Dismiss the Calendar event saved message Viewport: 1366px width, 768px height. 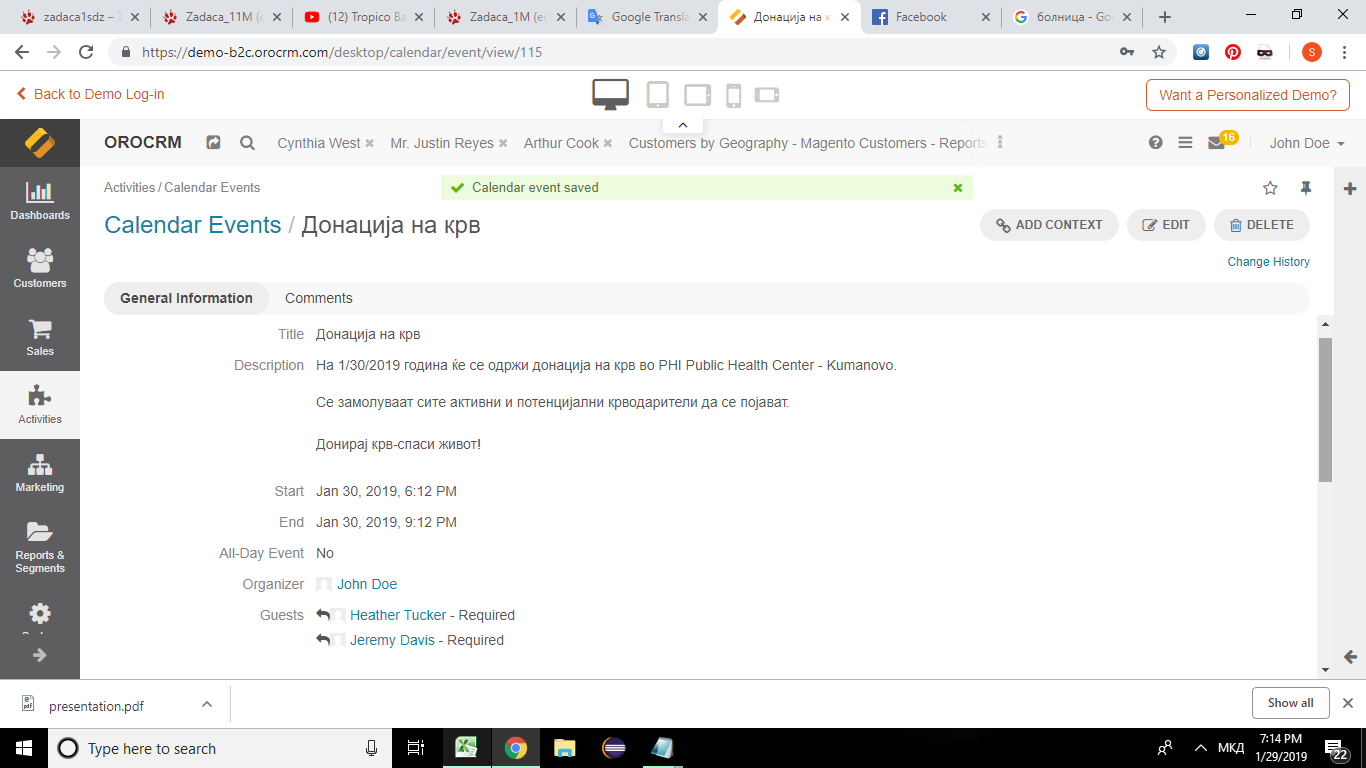pos(958,187)
